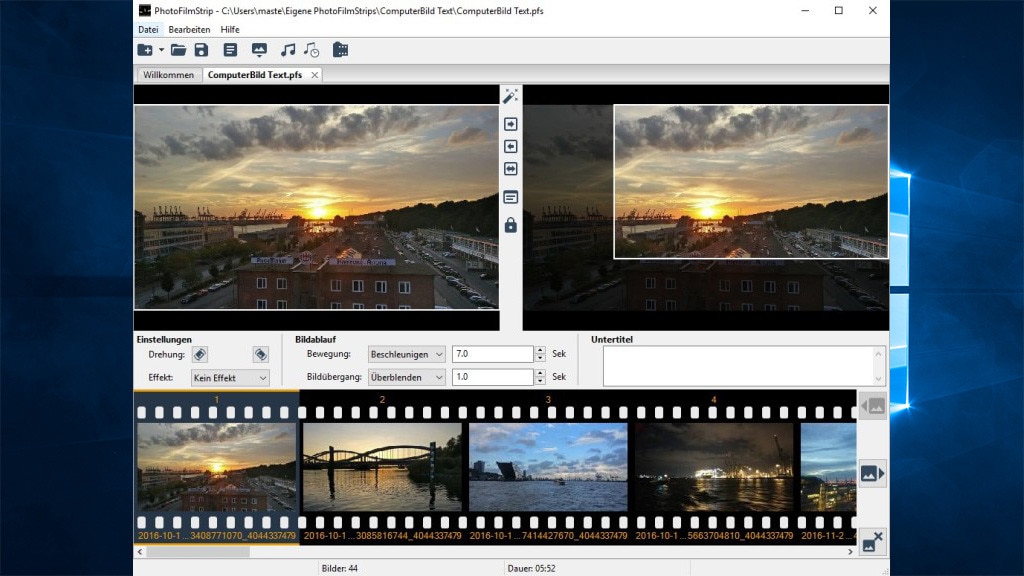Click the swap motion positions icon
Viewport: 1024px width, 576px height.
point(511,168)
